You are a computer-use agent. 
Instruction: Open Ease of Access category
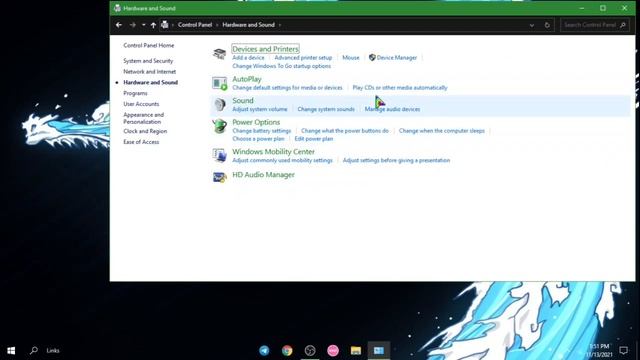(x=141, y=142)
